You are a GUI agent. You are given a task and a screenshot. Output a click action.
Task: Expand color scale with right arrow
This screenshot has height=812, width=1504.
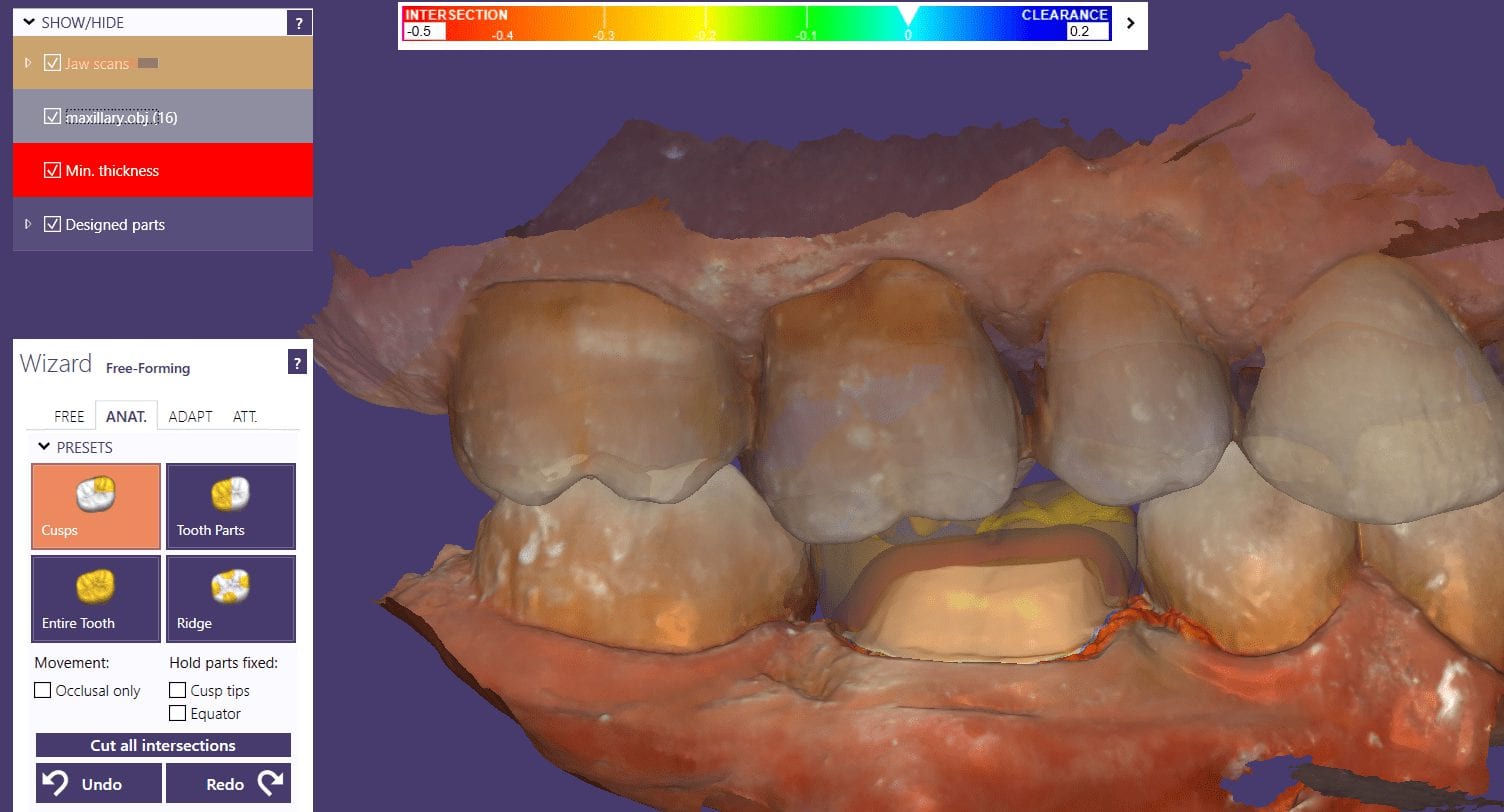[1131, 23]
